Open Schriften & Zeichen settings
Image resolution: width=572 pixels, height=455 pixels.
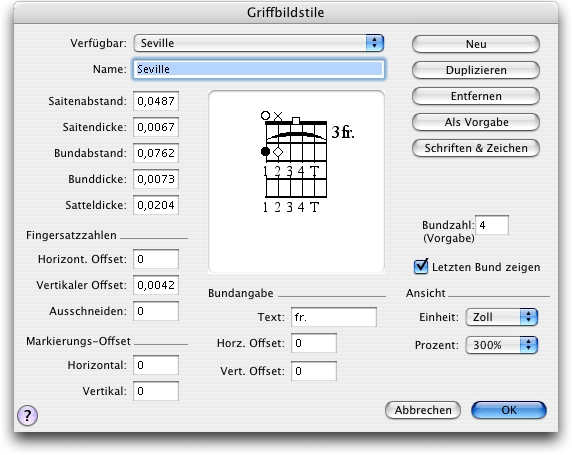coord(476,148)
